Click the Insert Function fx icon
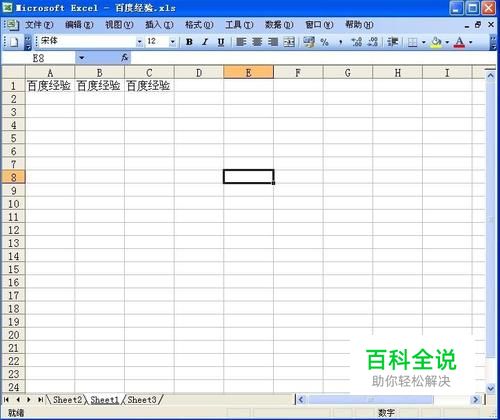 click(x=125, y=58)
